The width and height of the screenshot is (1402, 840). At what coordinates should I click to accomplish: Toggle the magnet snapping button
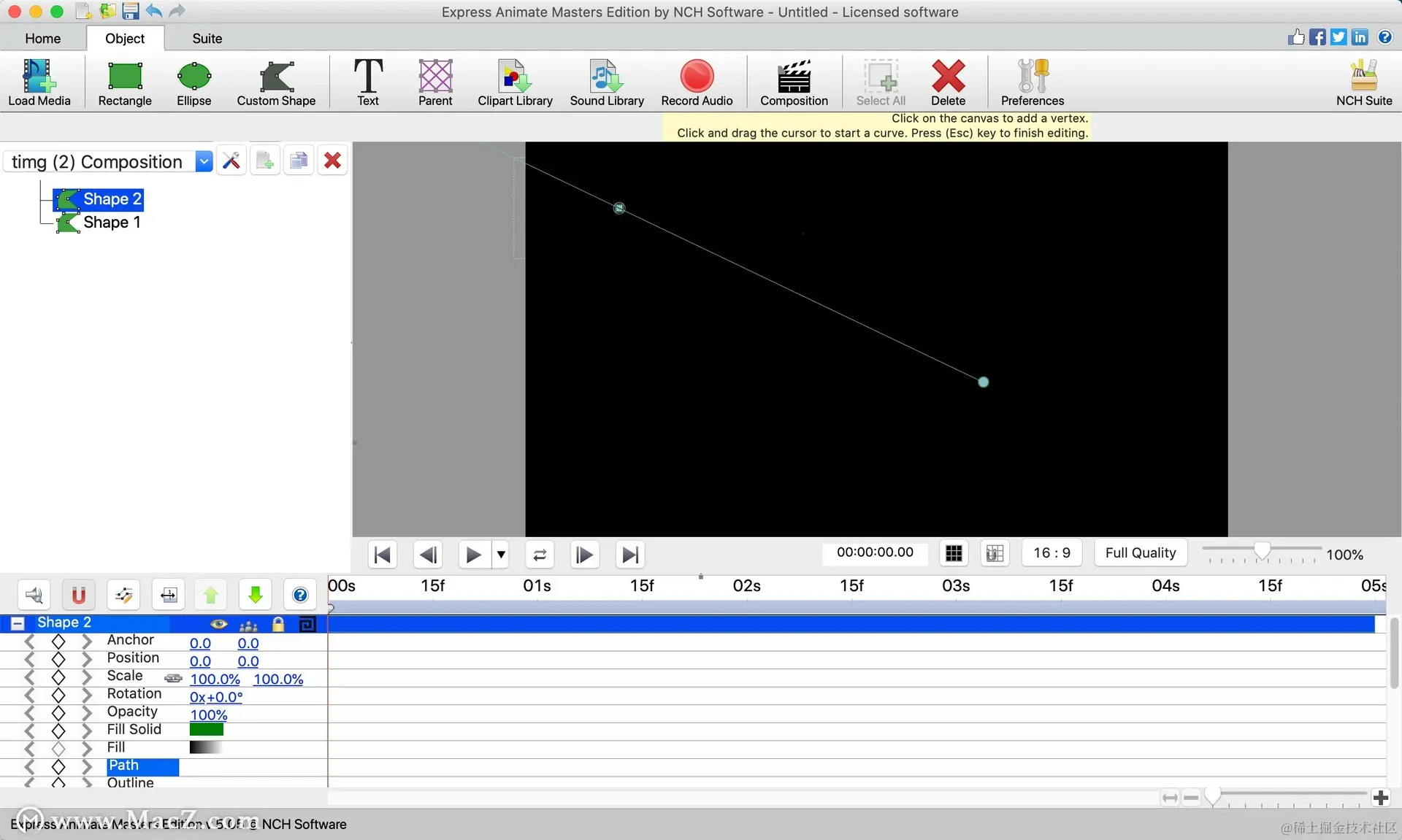79,595
